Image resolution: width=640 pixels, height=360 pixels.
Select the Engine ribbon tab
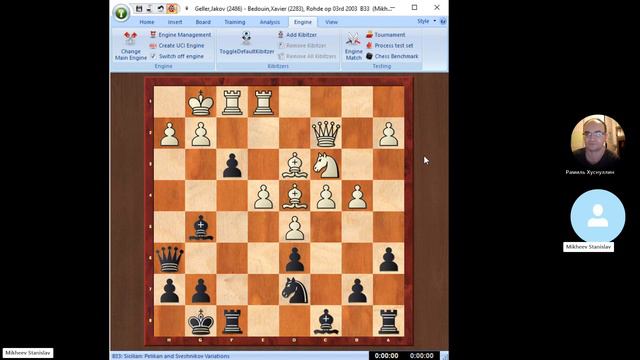click(302, 22)
